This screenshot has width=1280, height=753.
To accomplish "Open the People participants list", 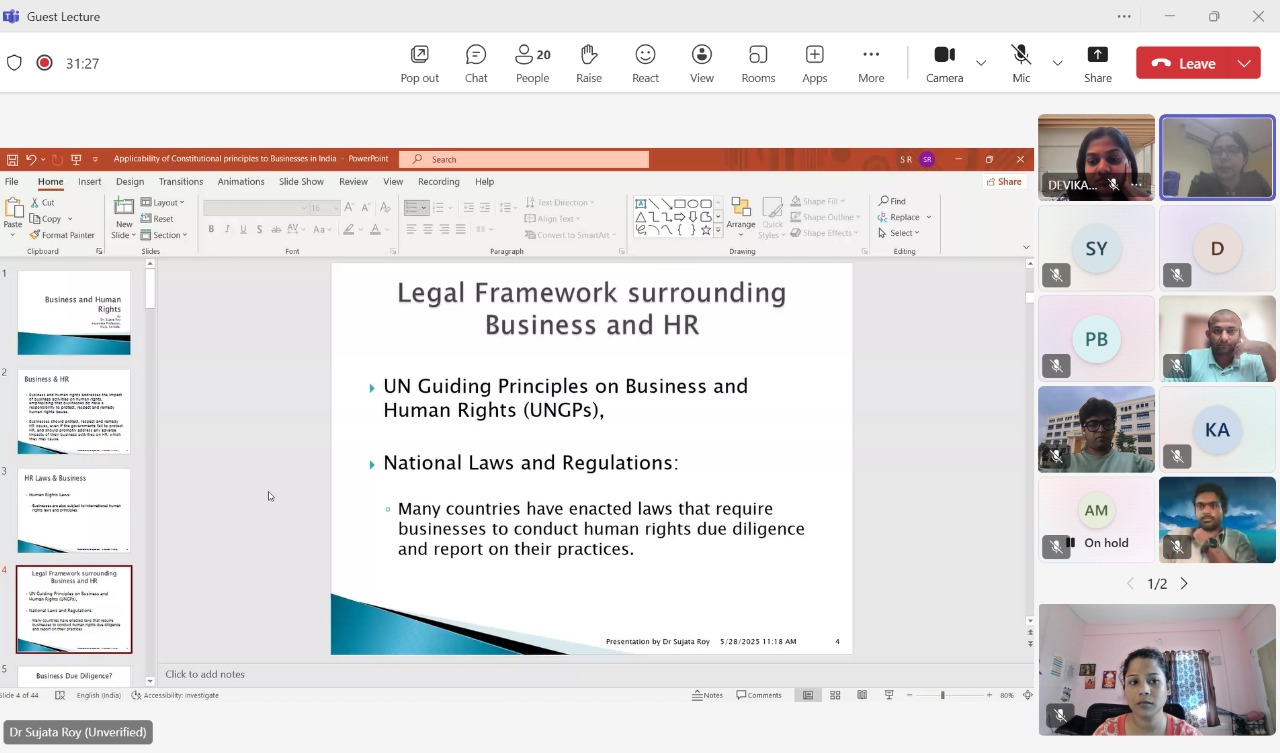I will (x=532, y=63).
